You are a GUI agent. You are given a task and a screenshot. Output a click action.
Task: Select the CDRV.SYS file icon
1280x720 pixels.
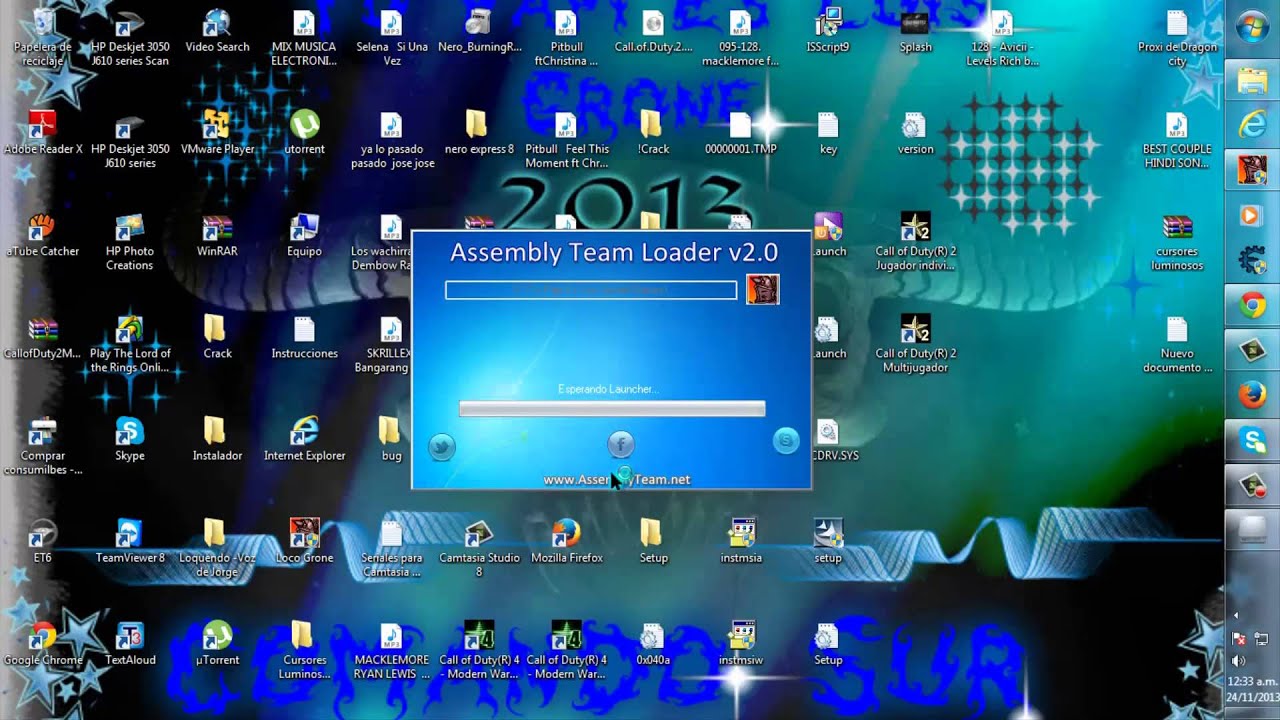(x=834, y=440)
